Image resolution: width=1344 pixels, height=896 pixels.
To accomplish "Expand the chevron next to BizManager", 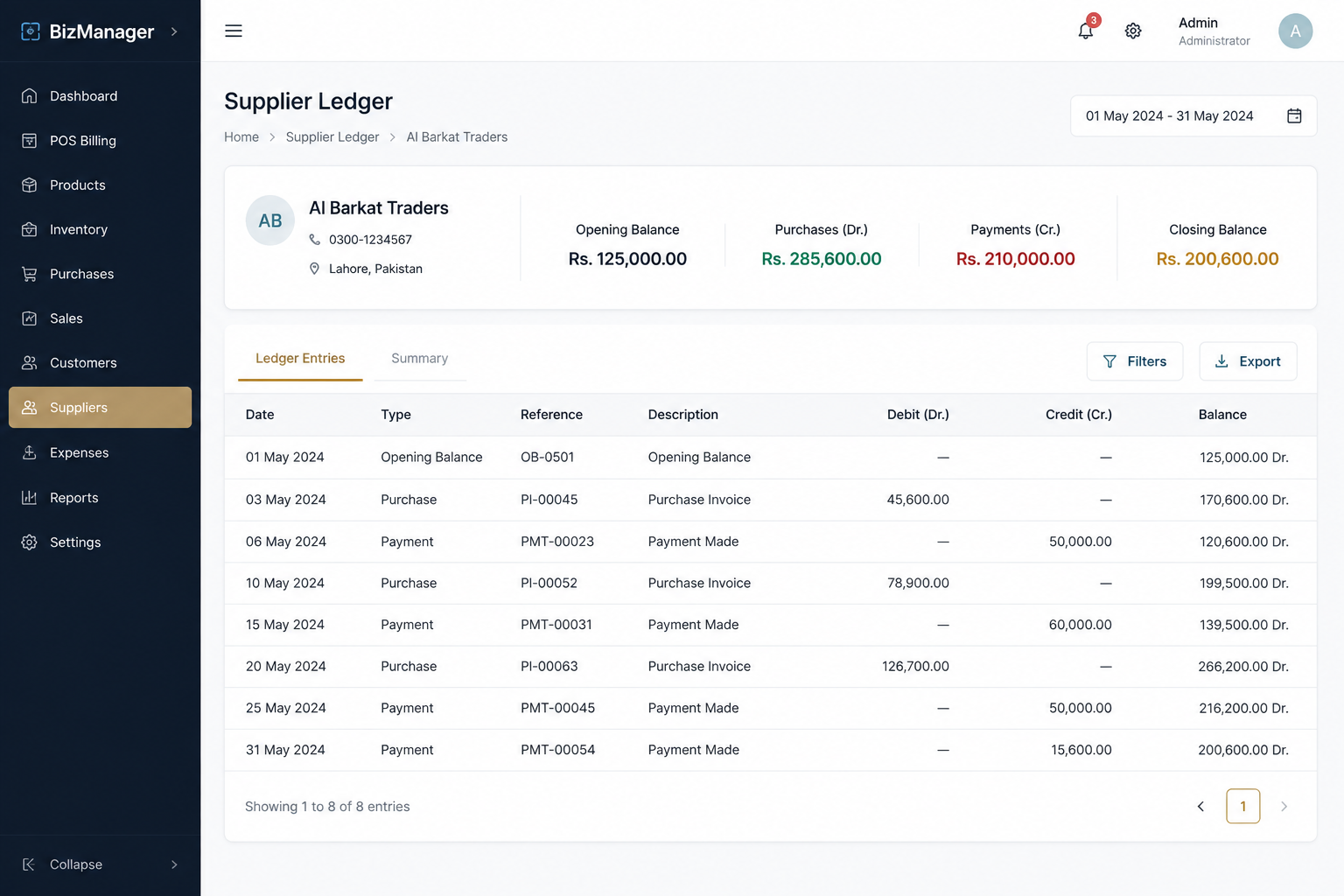I will point(174,31).
